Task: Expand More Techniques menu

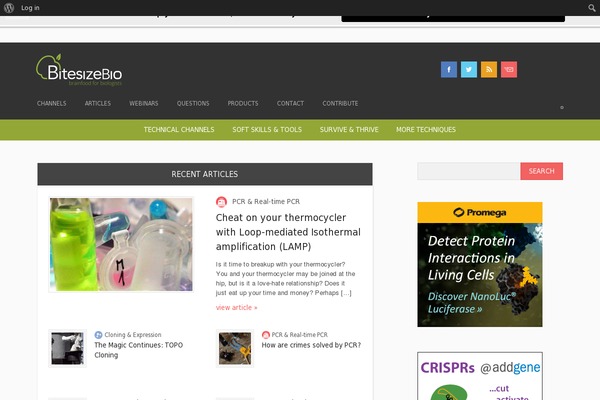Action: 426,130
